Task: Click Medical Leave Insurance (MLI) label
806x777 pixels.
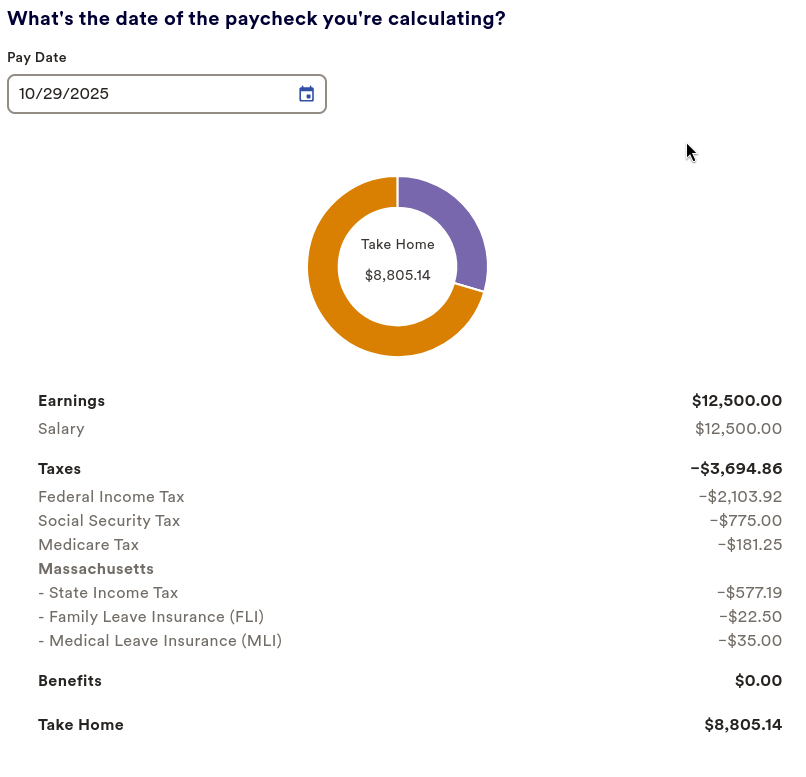Action: pyautogui.click(x=160, y=641)
